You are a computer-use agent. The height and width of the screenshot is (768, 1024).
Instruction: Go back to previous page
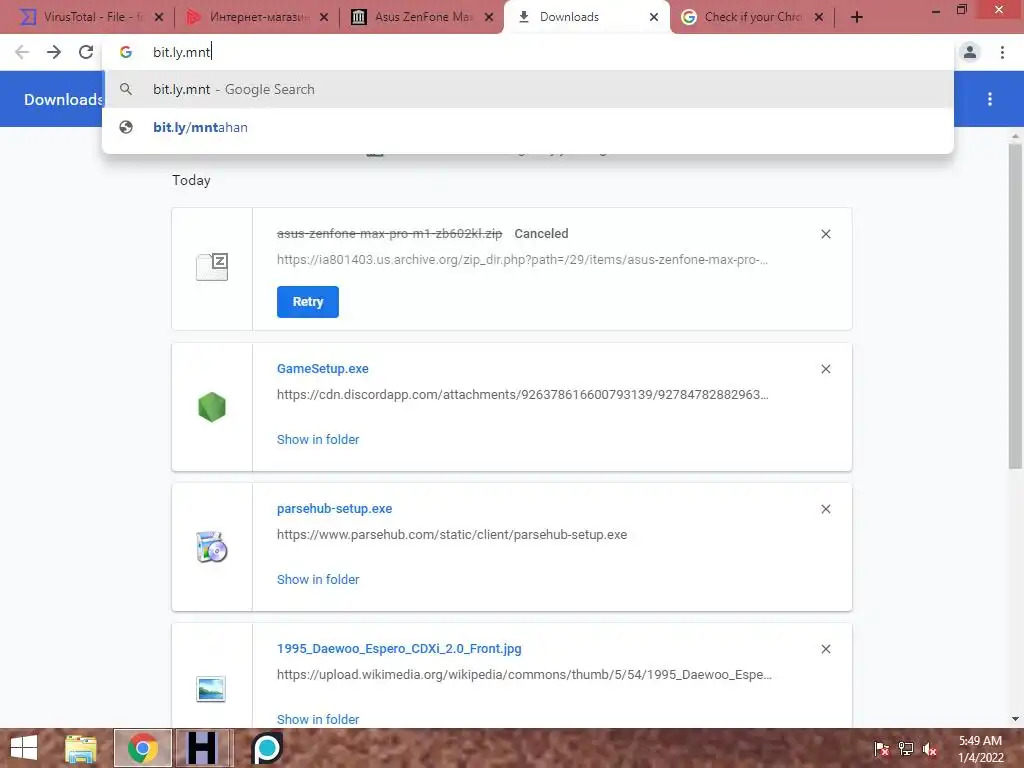click(x=22, y=52)
